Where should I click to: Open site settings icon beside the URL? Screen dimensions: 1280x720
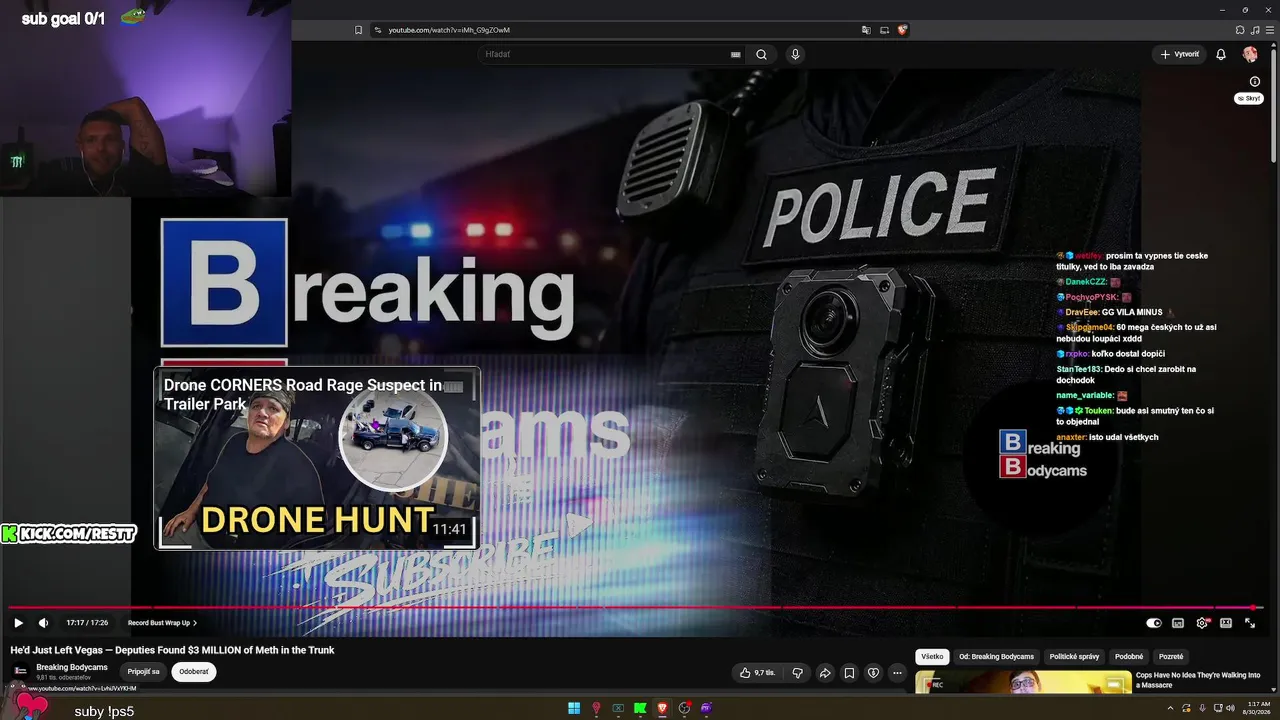(378, 30)
